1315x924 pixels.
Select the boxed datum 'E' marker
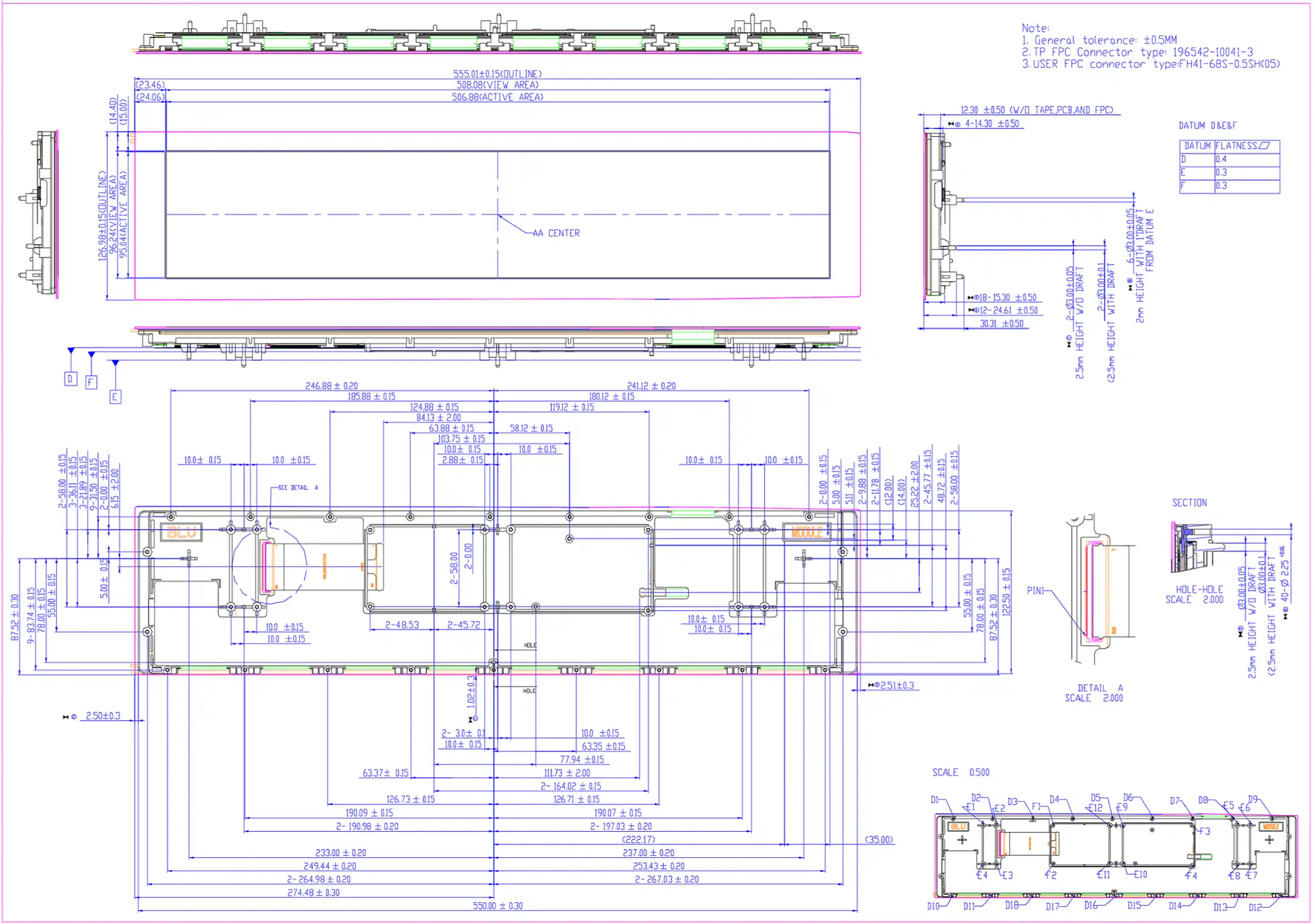115,397
